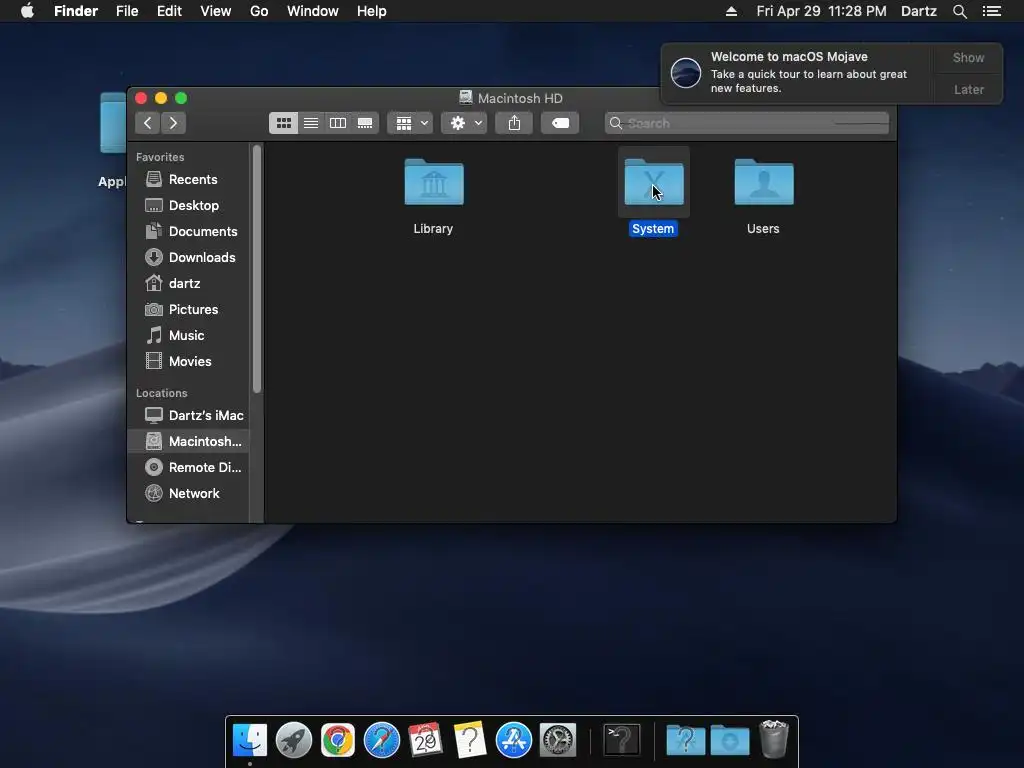
Task: Open the Downloads stack in Dock
Action: click(730, 741)
